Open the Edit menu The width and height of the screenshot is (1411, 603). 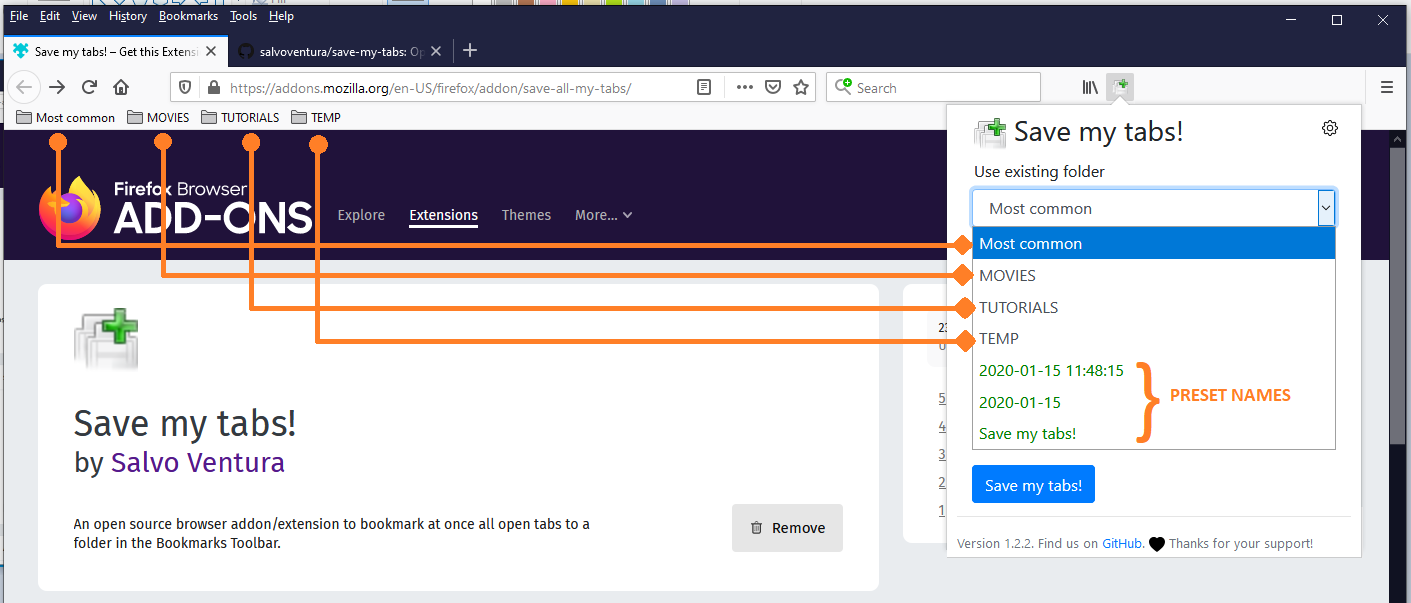[50, 16]
